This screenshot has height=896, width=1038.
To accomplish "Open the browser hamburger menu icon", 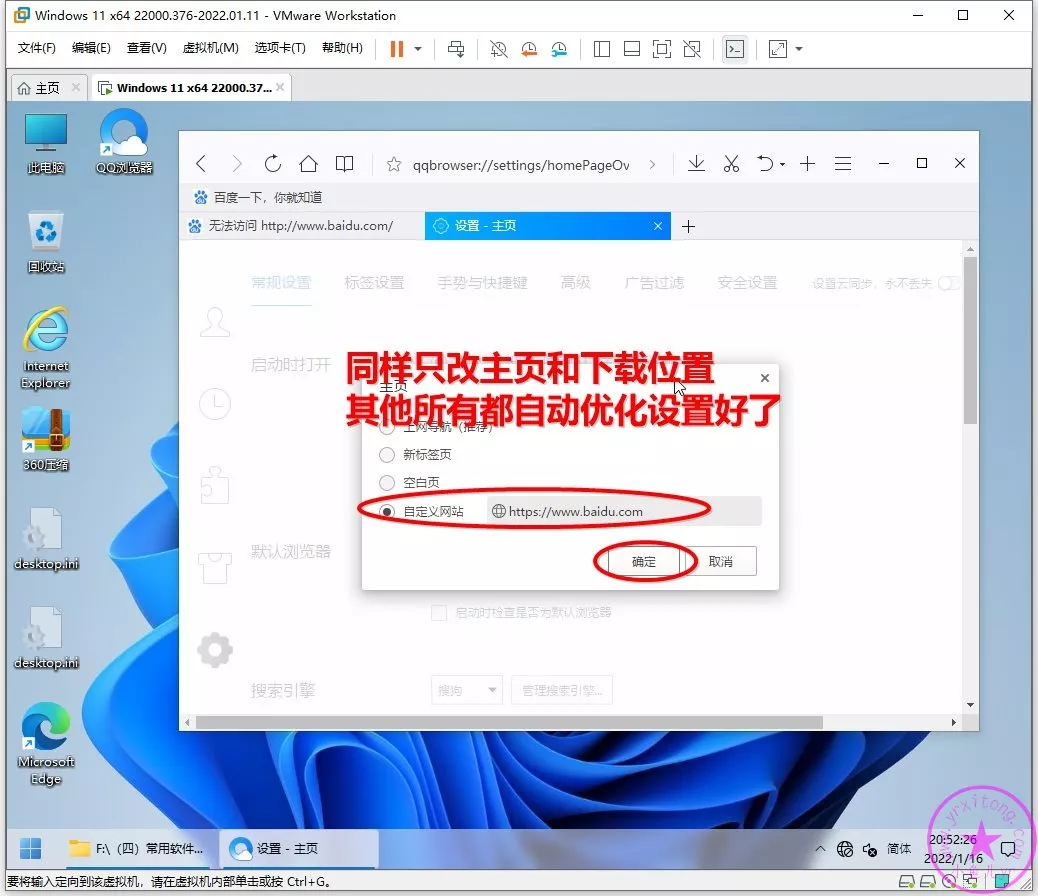I will point(843,164).
